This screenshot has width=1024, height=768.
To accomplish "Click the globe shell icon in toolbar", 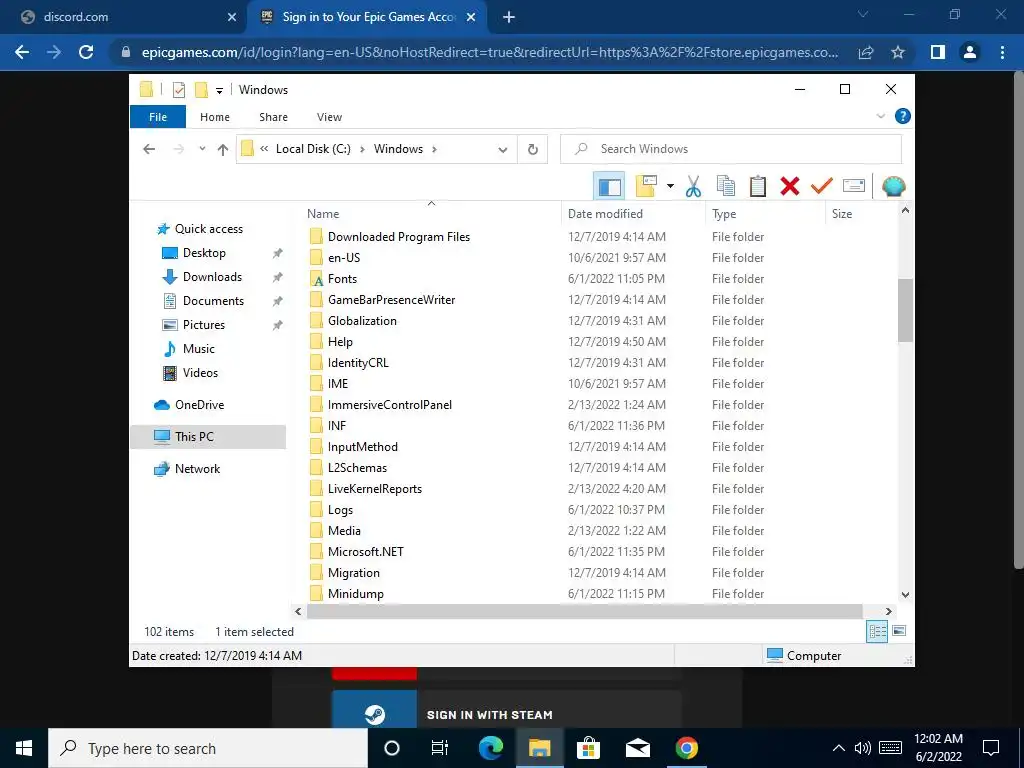I will tap(893, 186).
